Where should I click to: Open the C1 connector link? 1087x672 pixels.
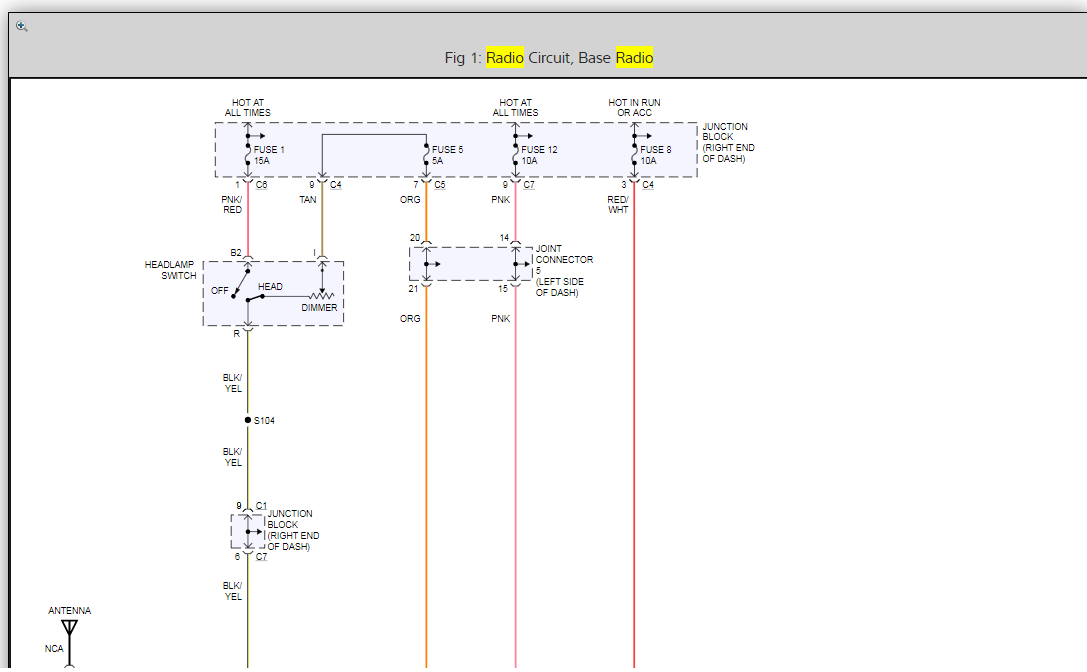click(261, 506)
